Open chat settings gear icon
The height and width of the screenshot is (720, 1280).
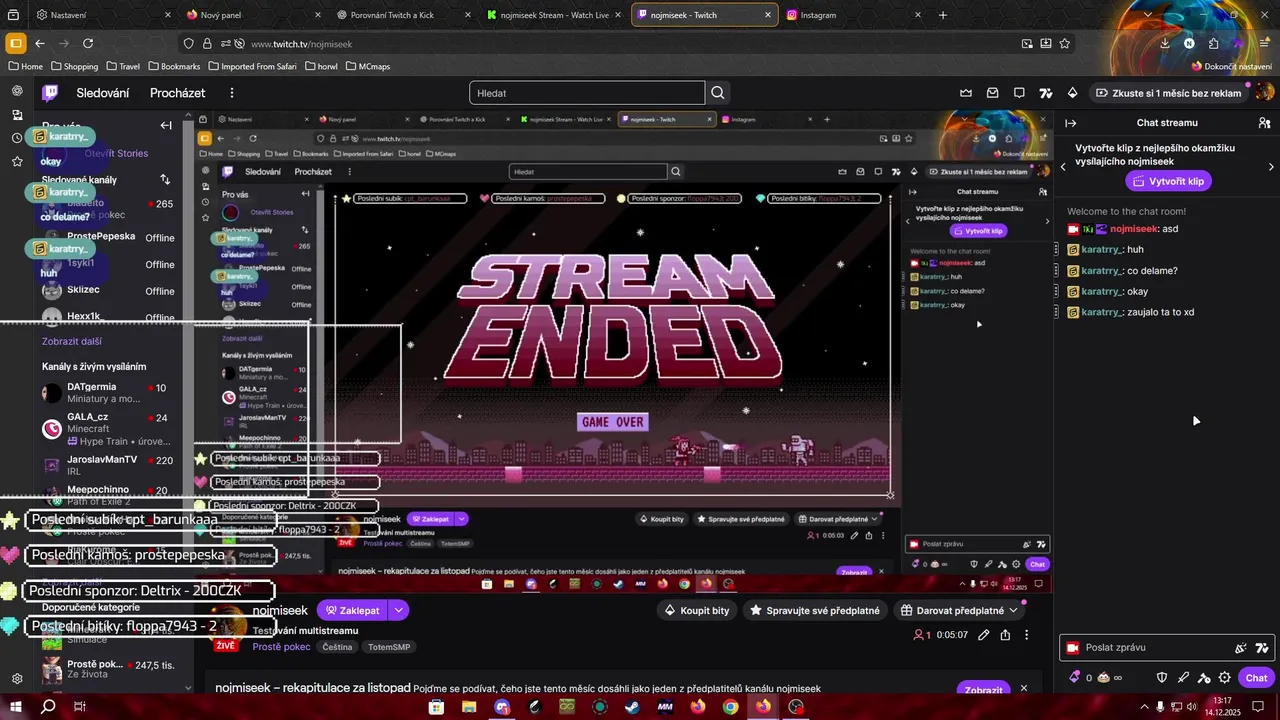[1225, 677]
